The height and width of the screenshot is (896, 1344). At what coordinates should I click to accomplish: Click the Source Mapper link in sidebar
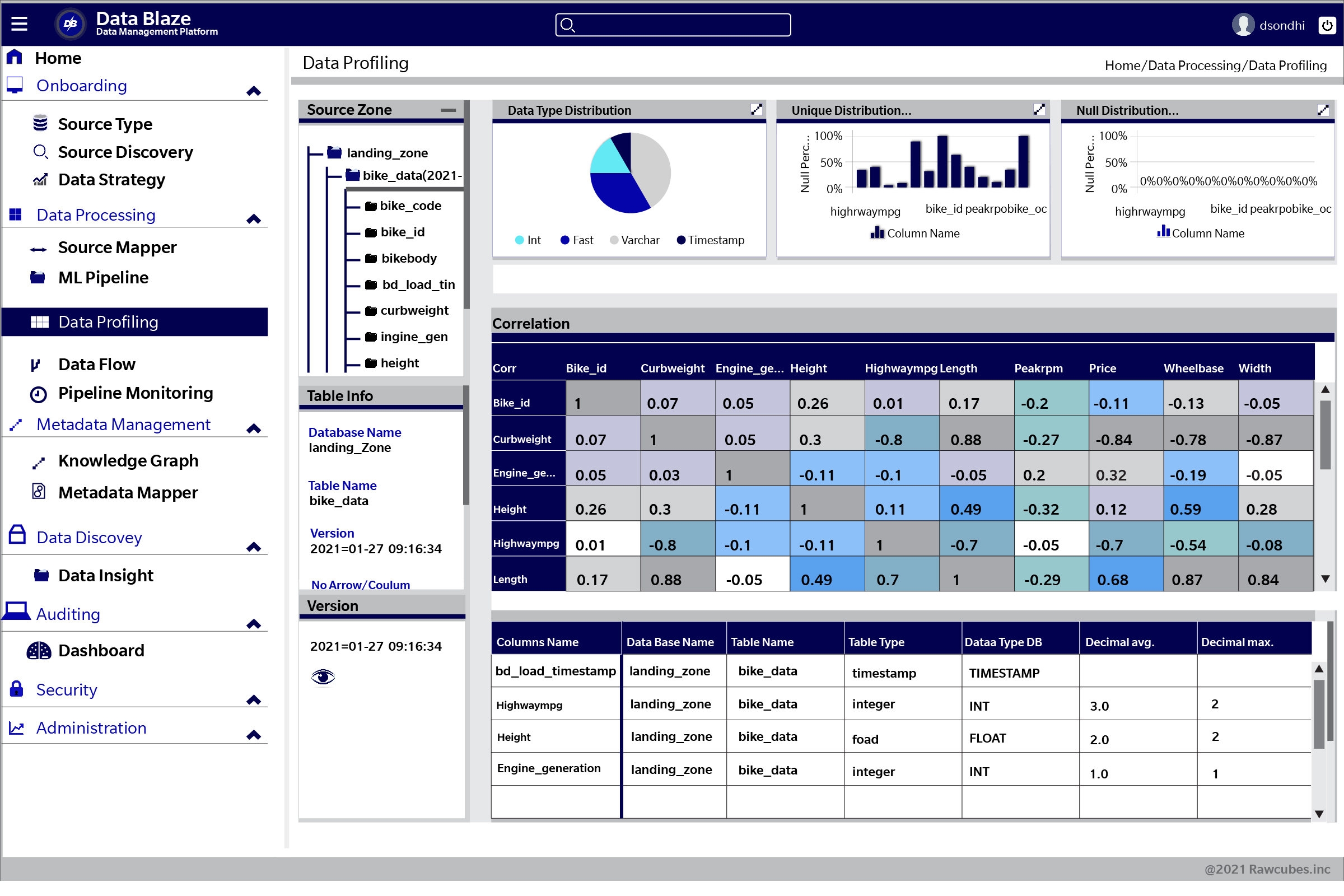pos(118,247)
